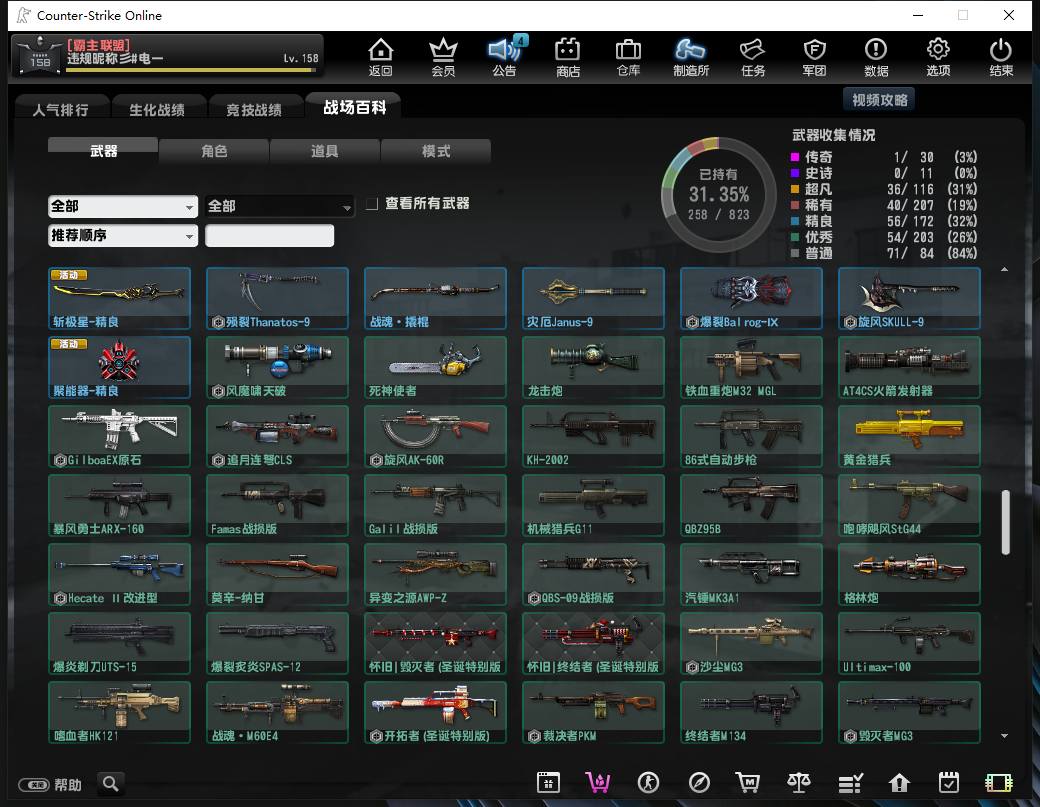Click the film strip icon in bottom bar
Screen dimensions: 1040x807
tap(998, 783)
